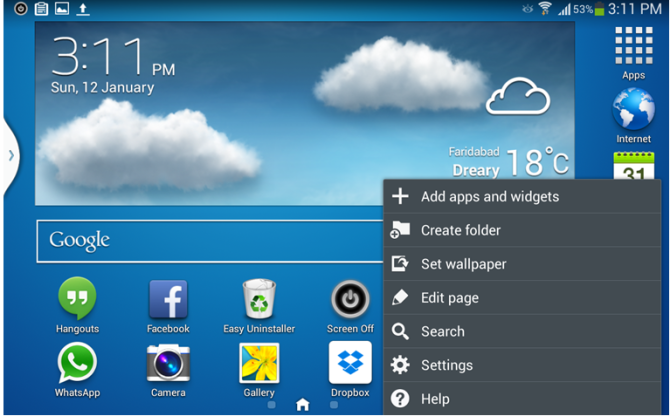Switch to the right home page dot
This screenshot has width=670, height=416.
[334, 404]
